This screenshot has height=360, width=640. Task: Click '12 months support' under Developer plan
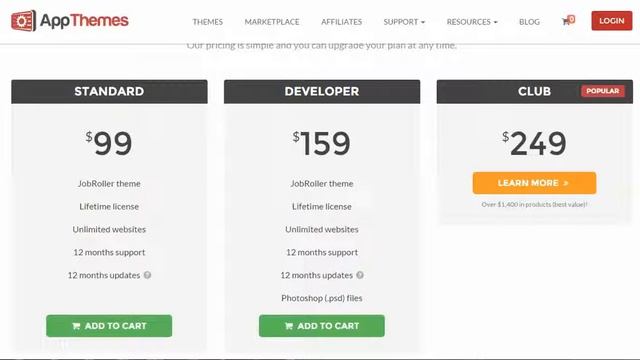click(322, 252)
